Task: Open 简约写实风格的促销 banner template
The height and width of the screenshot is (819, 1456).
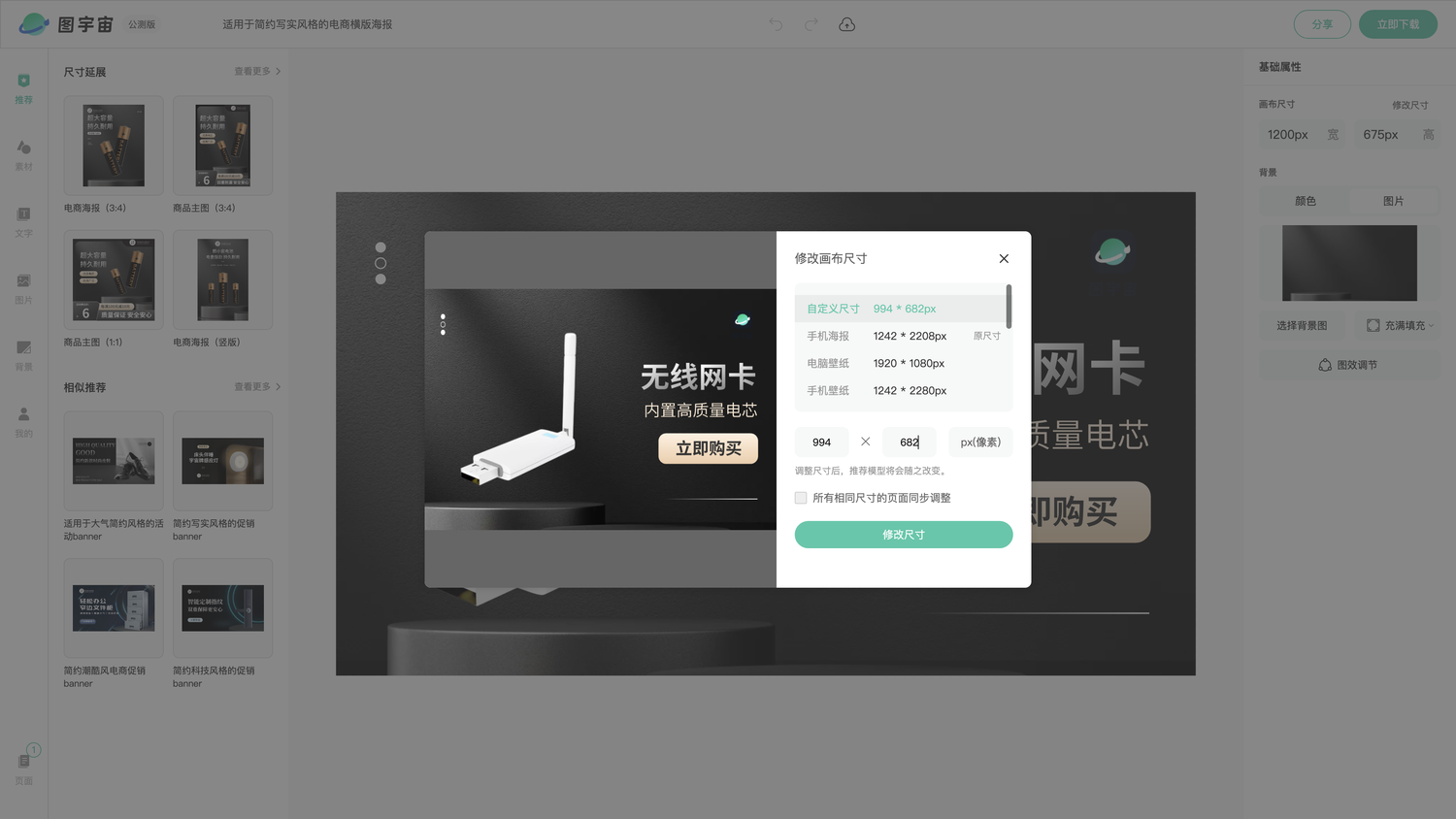Action: tap(222, 461)
